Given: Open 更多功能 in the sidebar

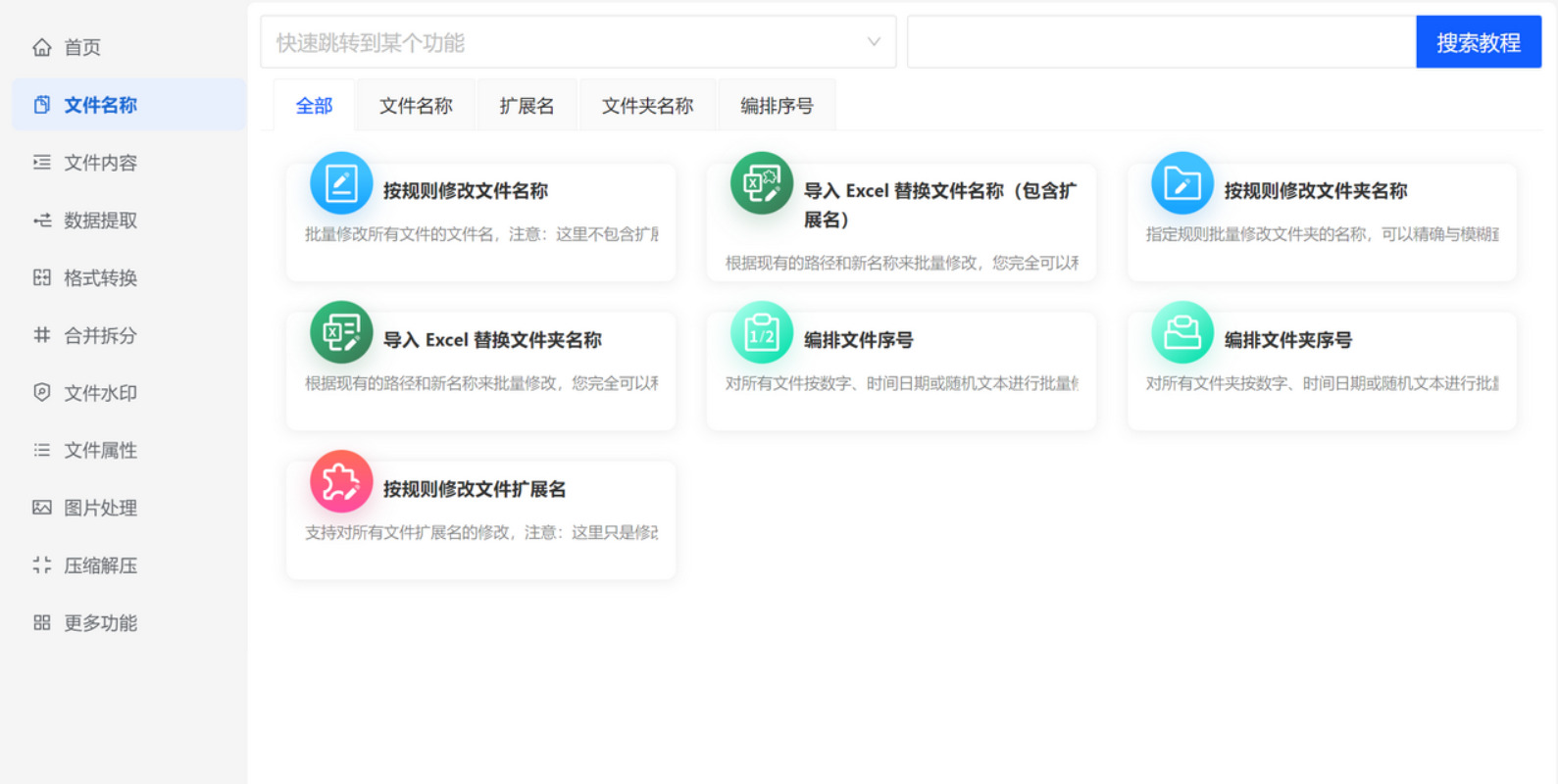Looking at the screenshot, I should (128, 623).
